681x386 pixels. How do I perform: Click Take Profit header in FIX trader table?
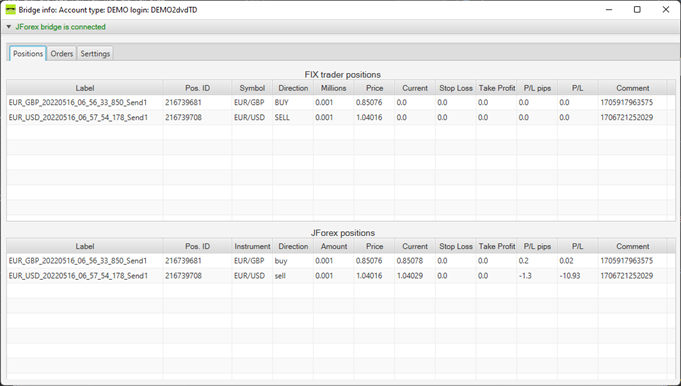coord(496,88)
